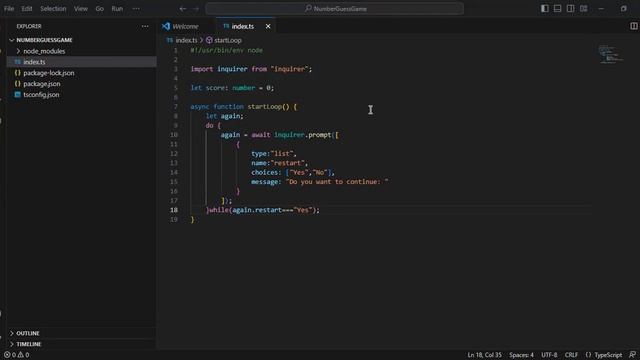Toggle secondary sidebar layout icon
The width and height of the screenshot is (640, 360).
pyautogui.click(x=571, y=9)
